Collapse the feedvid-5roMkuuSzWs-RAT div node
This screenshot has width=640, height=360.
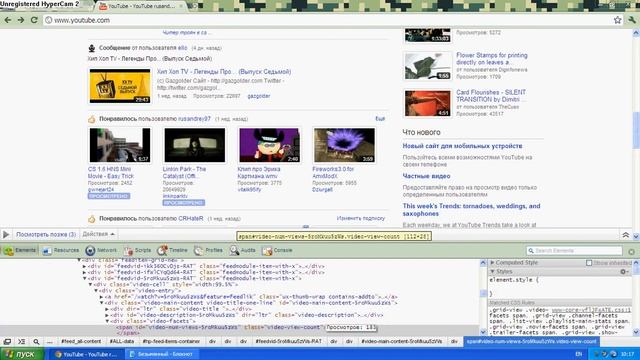click(x=84, y=278)
